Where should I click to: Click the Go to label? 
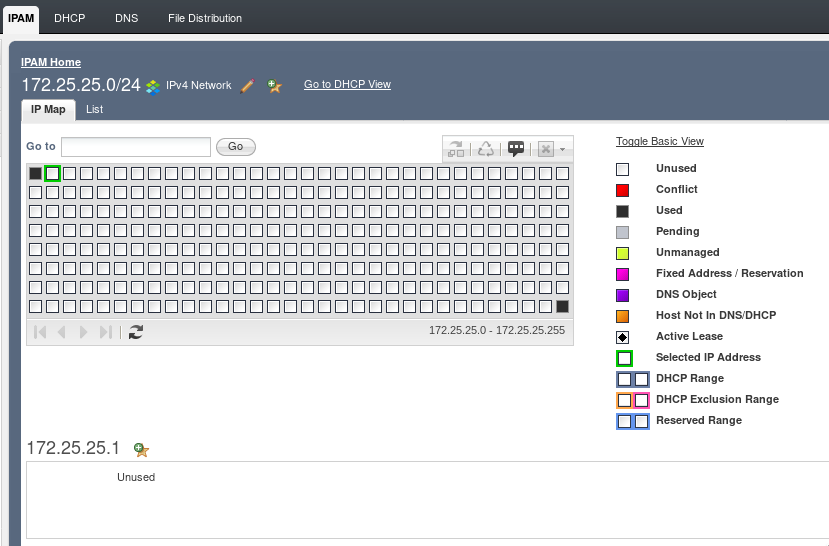pyautogui.click(x=41, y=146)
